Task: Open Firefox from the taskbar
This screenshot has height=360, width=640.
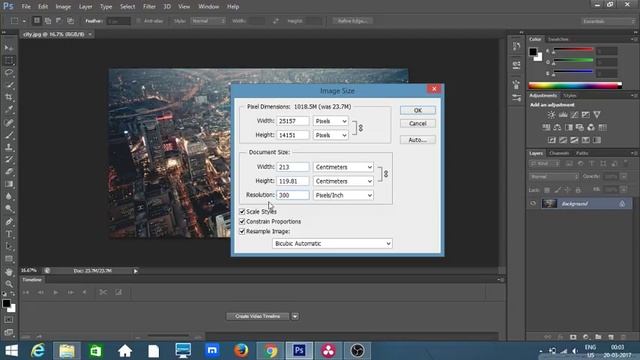Action: pos(241,351)
